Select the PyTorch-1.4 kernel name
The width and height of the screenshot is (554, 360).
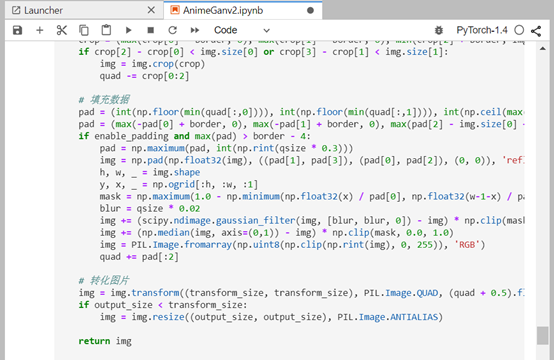pos(482,30)
